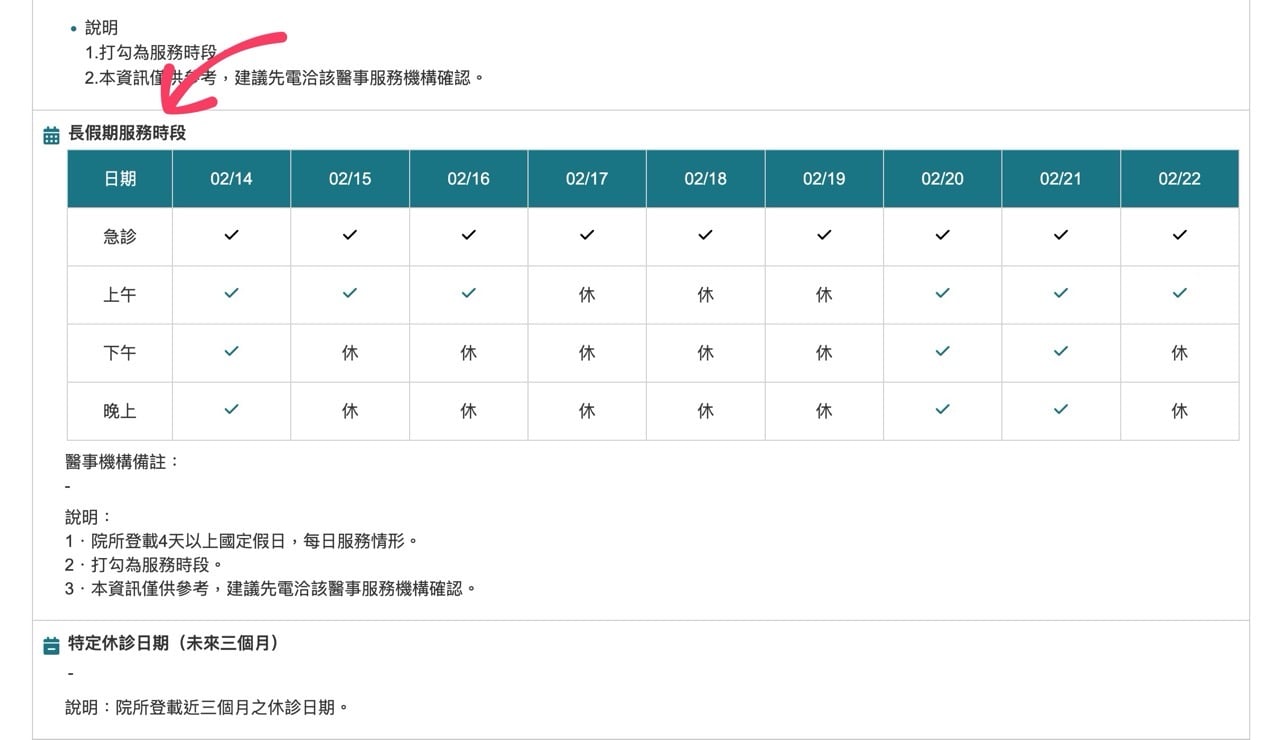
Task: Select the 急診 checkmark under 02/14
Action: pyautogui.click(x=231, y=237)
